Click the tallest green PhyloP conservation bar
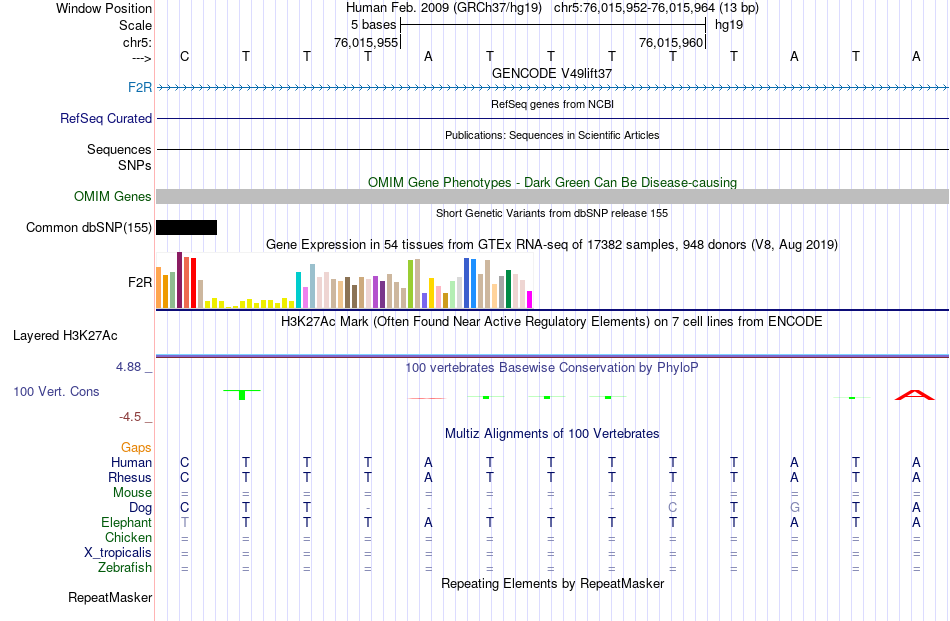950x621 pixels. [x=242, y=395]
